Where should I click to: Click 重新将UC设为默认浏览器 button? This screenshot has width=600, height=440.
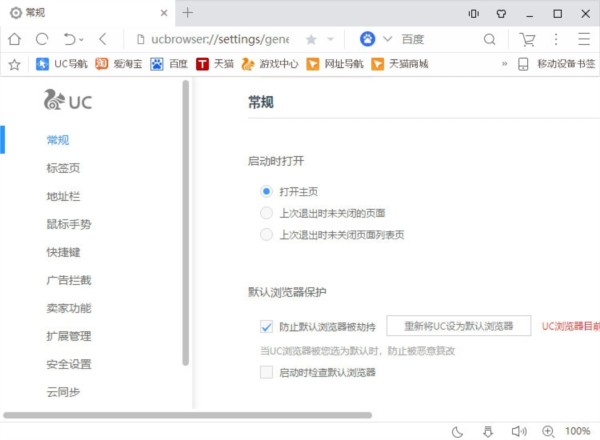tap(458, 326)
